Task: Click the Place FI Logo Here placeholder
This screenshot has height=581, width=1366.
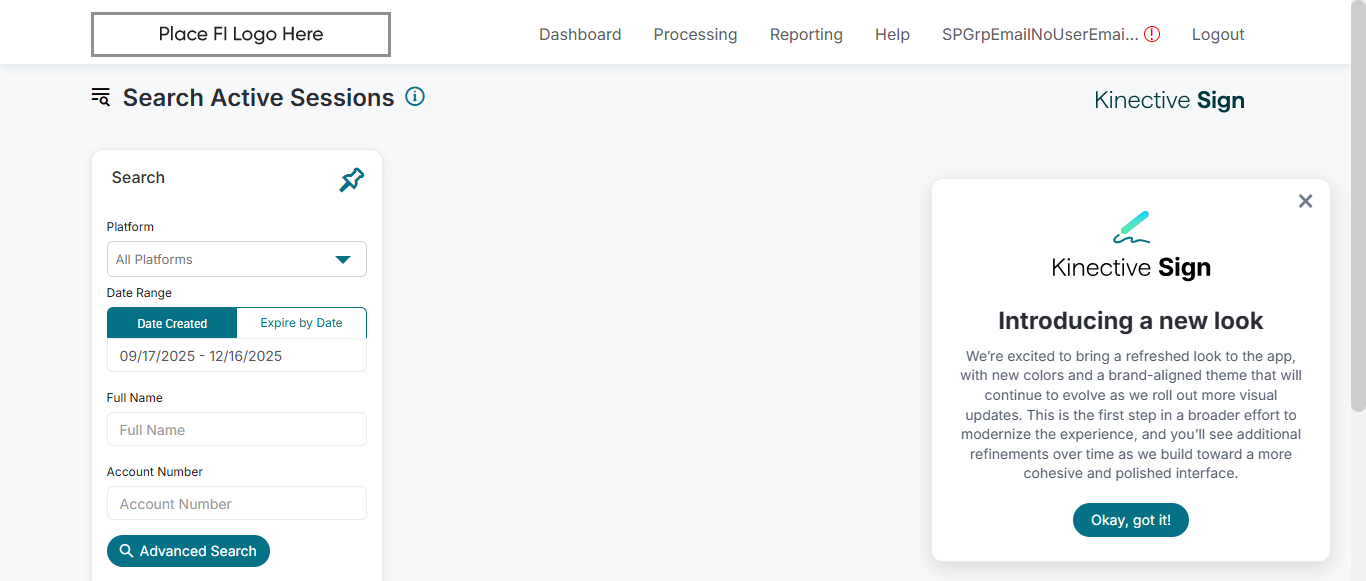Action: click(x=241, y=34)
